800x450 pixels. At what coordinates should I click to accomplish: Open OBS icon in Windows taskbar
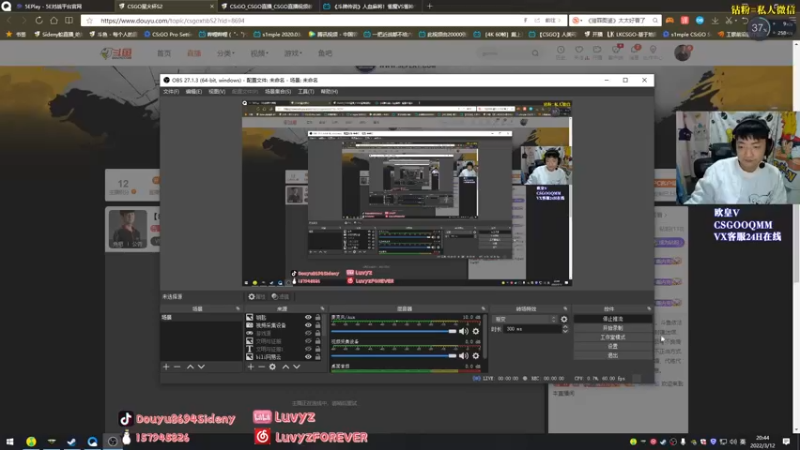click(x=112, y=441)
